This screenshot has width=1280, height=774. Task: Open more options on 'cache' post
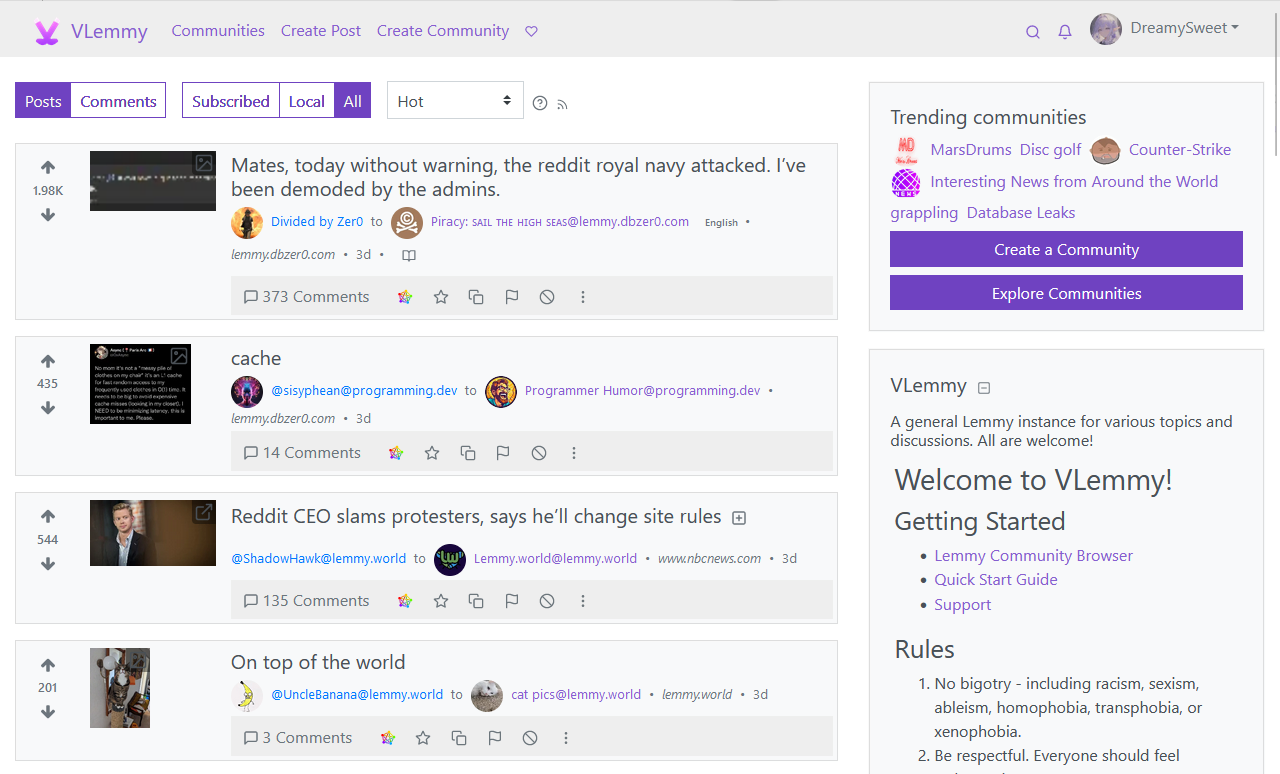(574, 453)
